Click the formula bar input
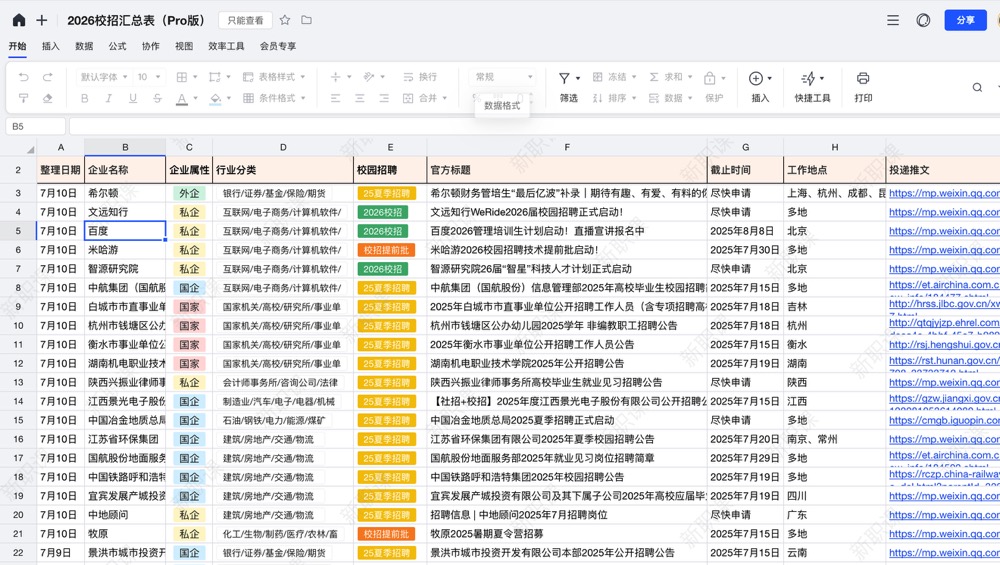The height and width of the screenshot is (565, 1000). click(x=534, y=126)
